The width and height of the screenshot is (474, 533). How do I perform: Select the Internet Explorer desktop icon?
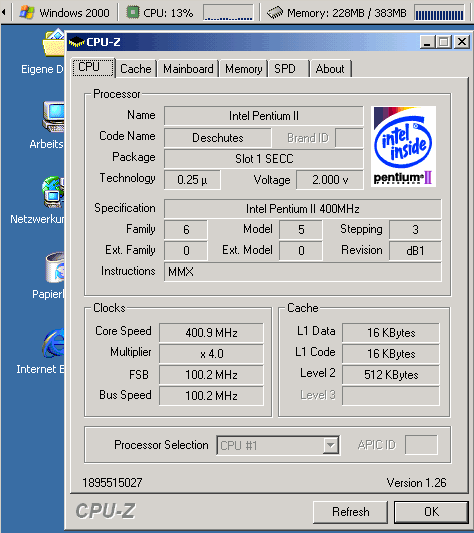[54, 343]
